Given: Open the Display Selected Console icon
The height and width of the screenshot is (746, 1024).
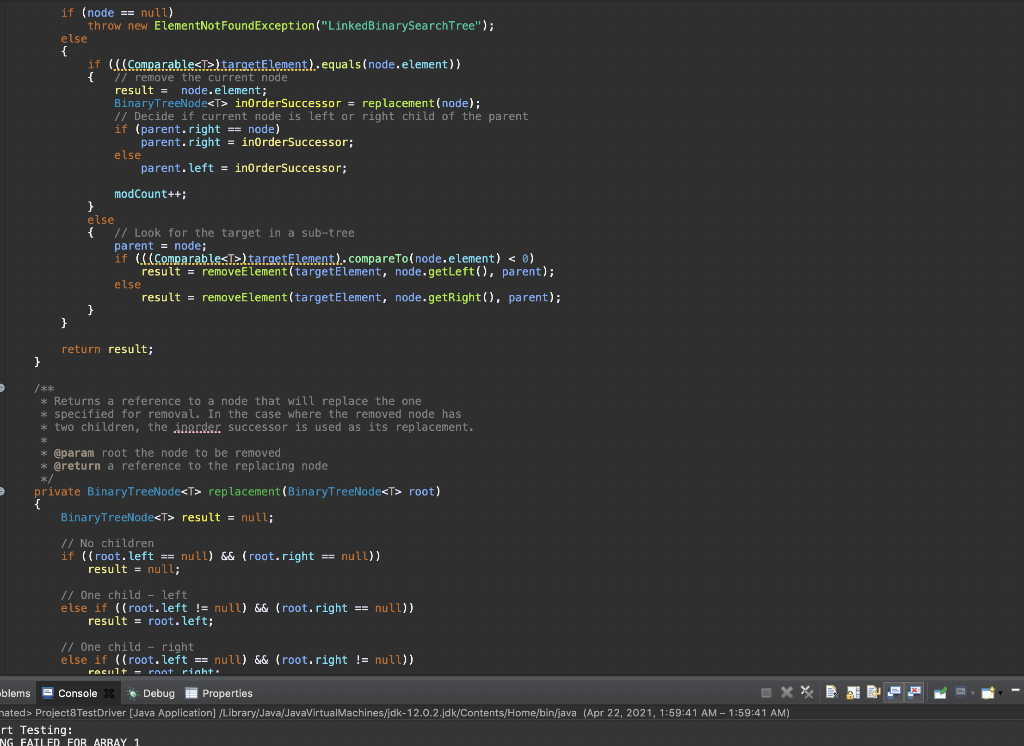Looking at the screenshot, I should point(961,692).
